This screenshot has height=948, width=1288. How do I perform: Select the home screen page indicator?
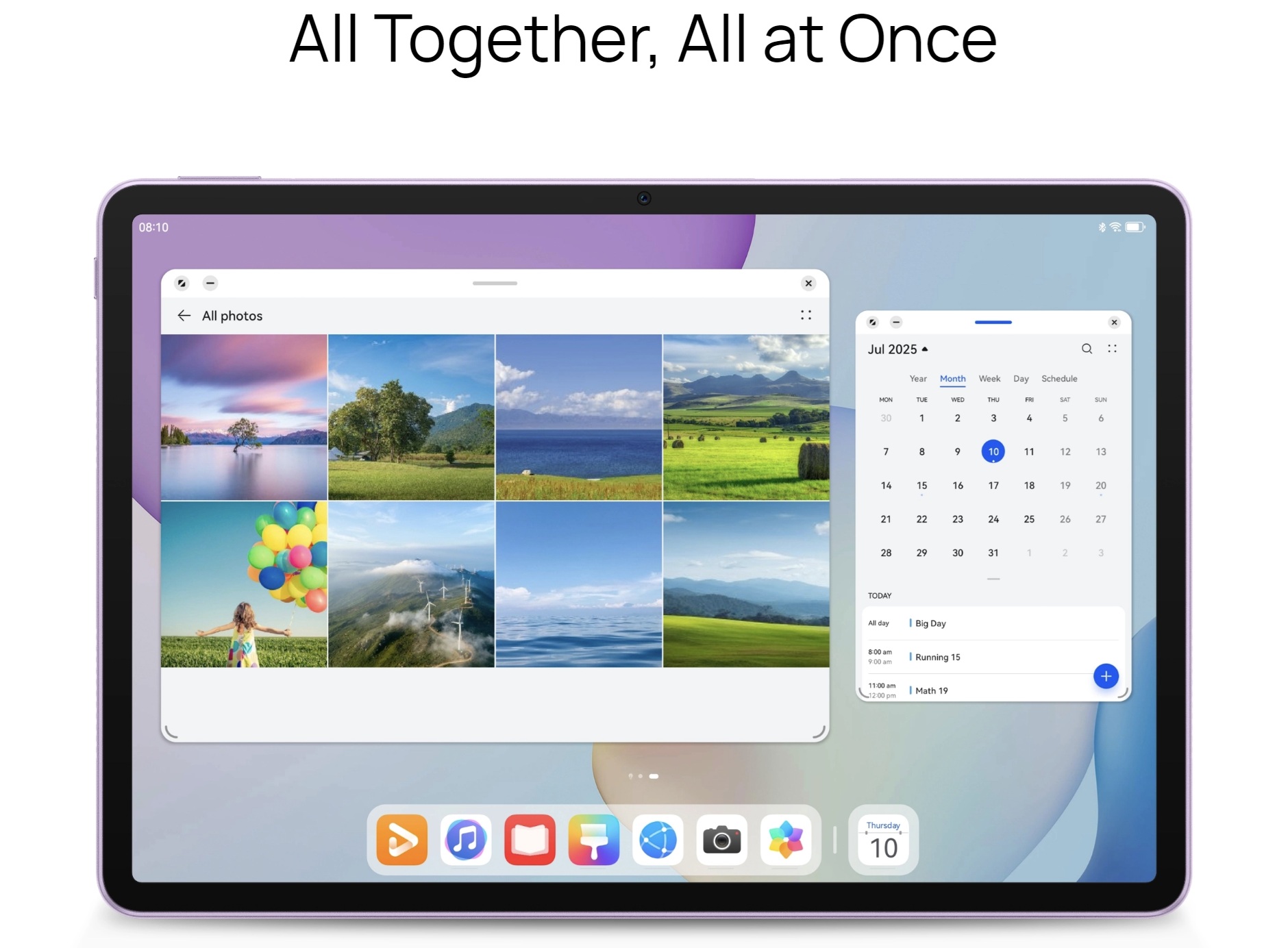click(643, 776)
